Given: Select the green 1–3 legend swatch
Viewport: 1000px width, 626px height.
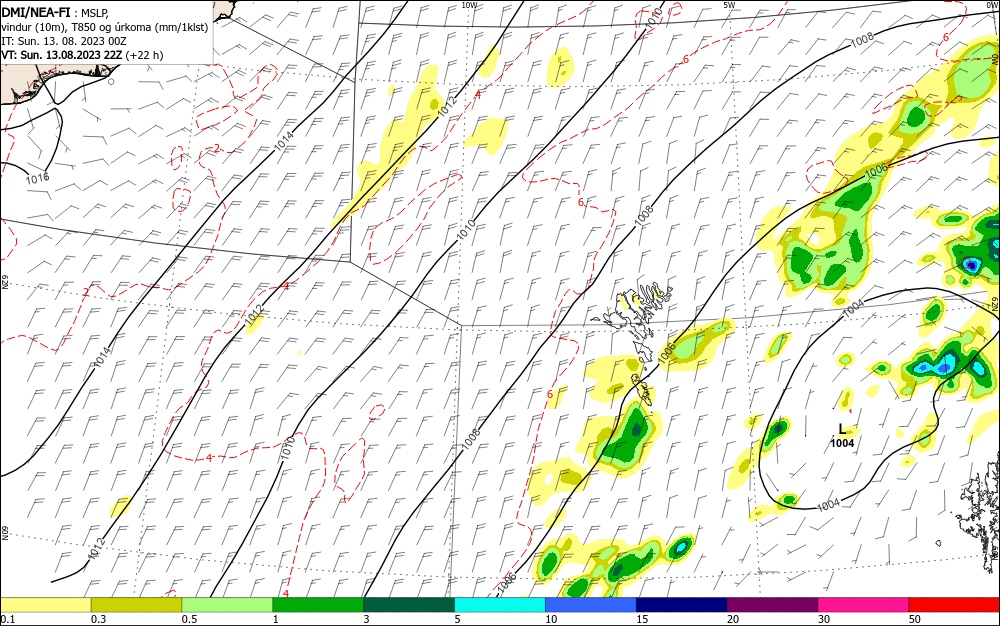Looking at the screenshot, I should [318, 605].
